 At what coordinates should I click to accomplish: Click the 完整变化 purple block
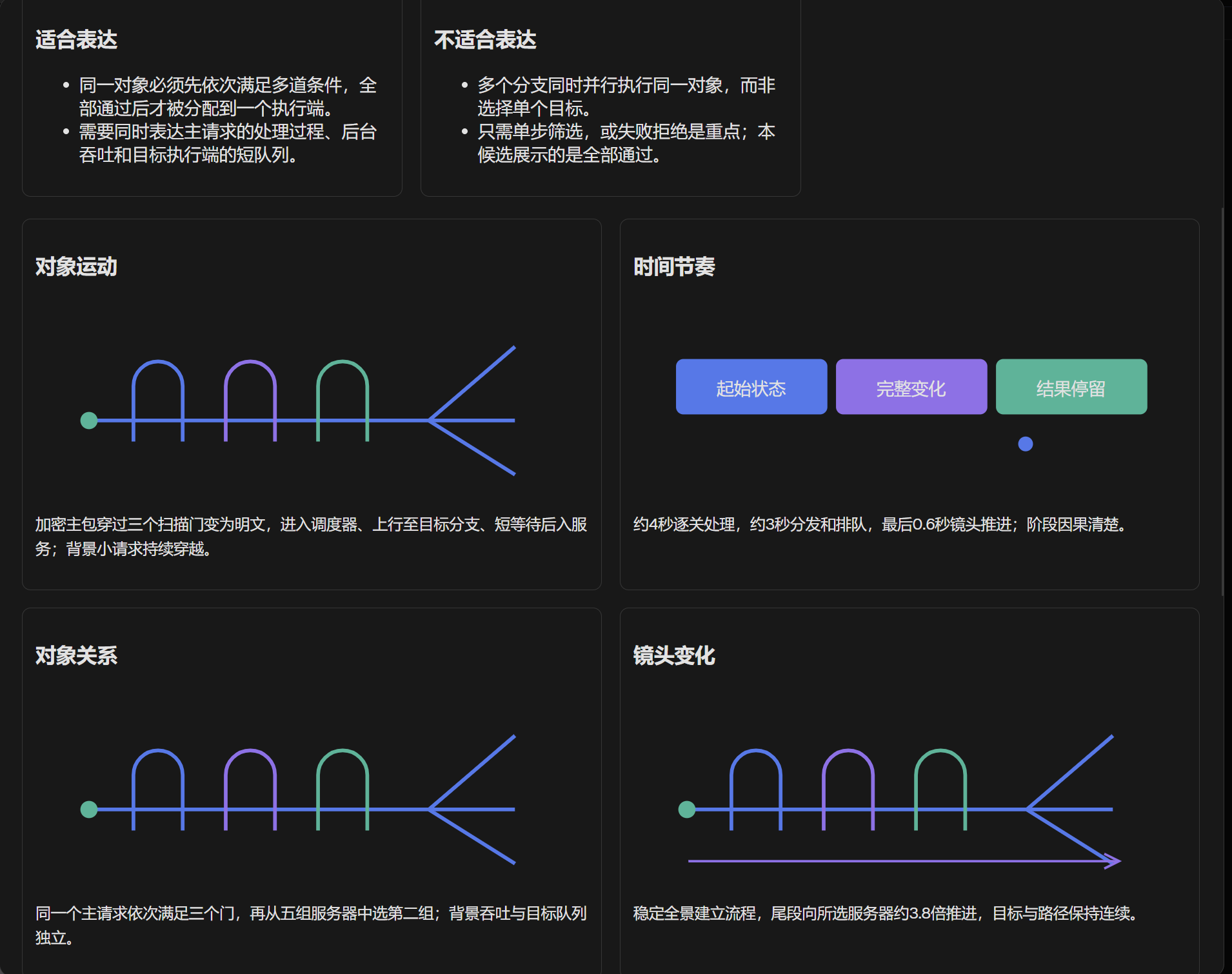pyautogui.click(x=911, y=387)
